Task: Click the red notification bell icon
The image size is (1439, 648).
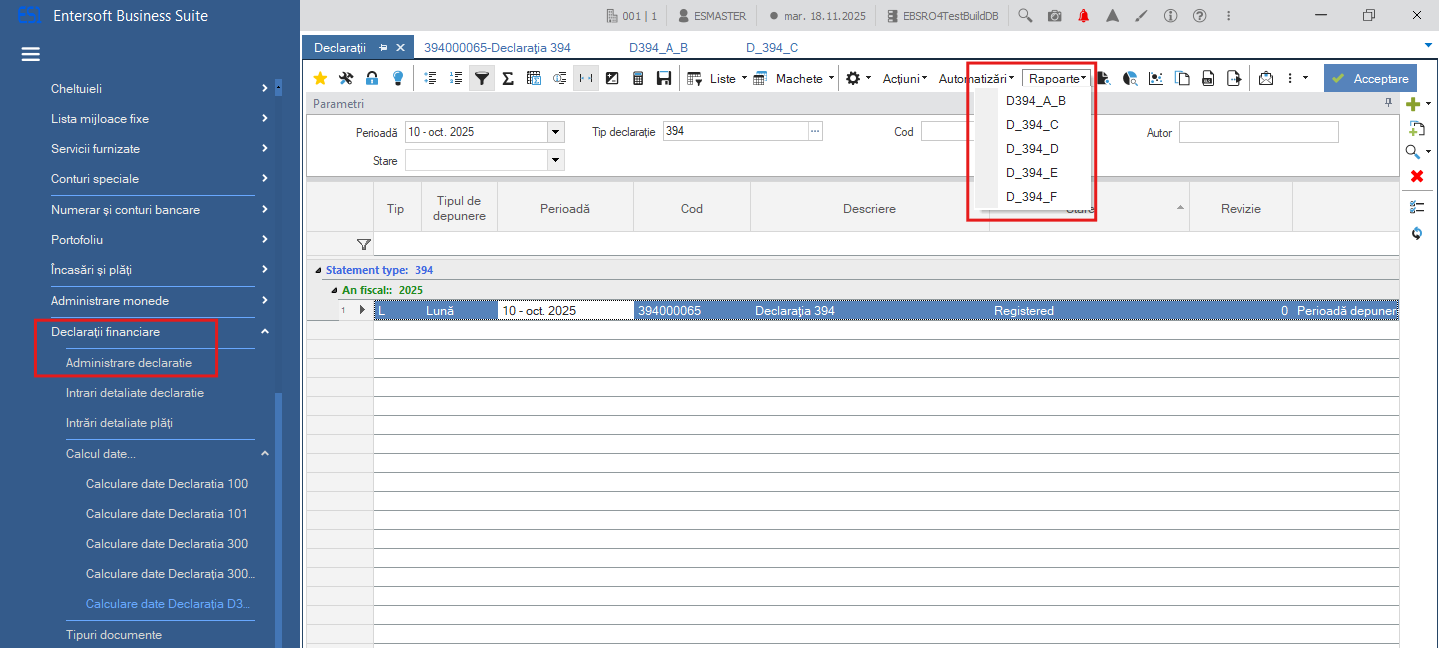Action: [x=1084, y=16]
